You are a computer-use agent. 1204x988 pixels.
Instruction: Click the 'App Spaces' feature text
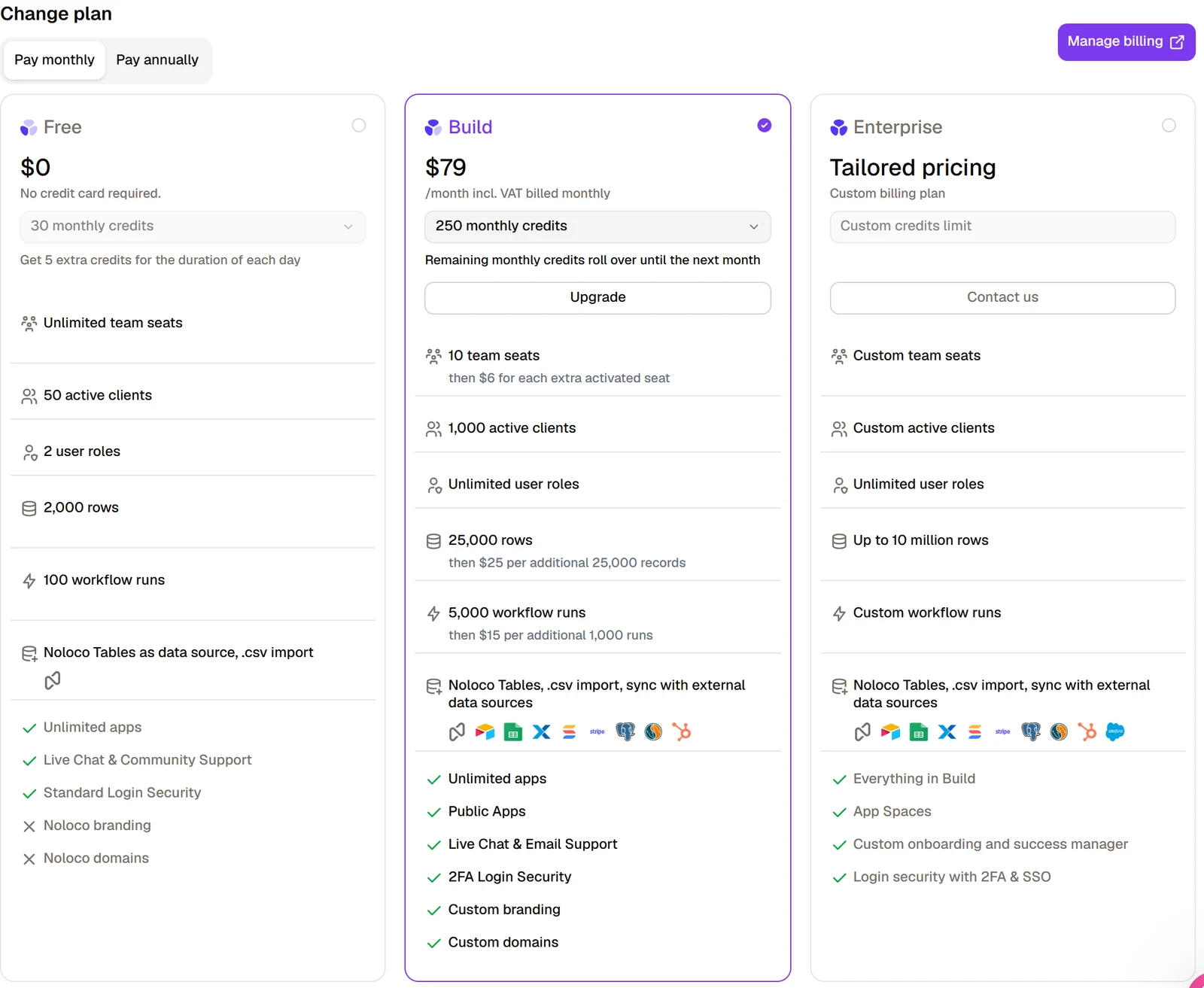pos(892,811)
